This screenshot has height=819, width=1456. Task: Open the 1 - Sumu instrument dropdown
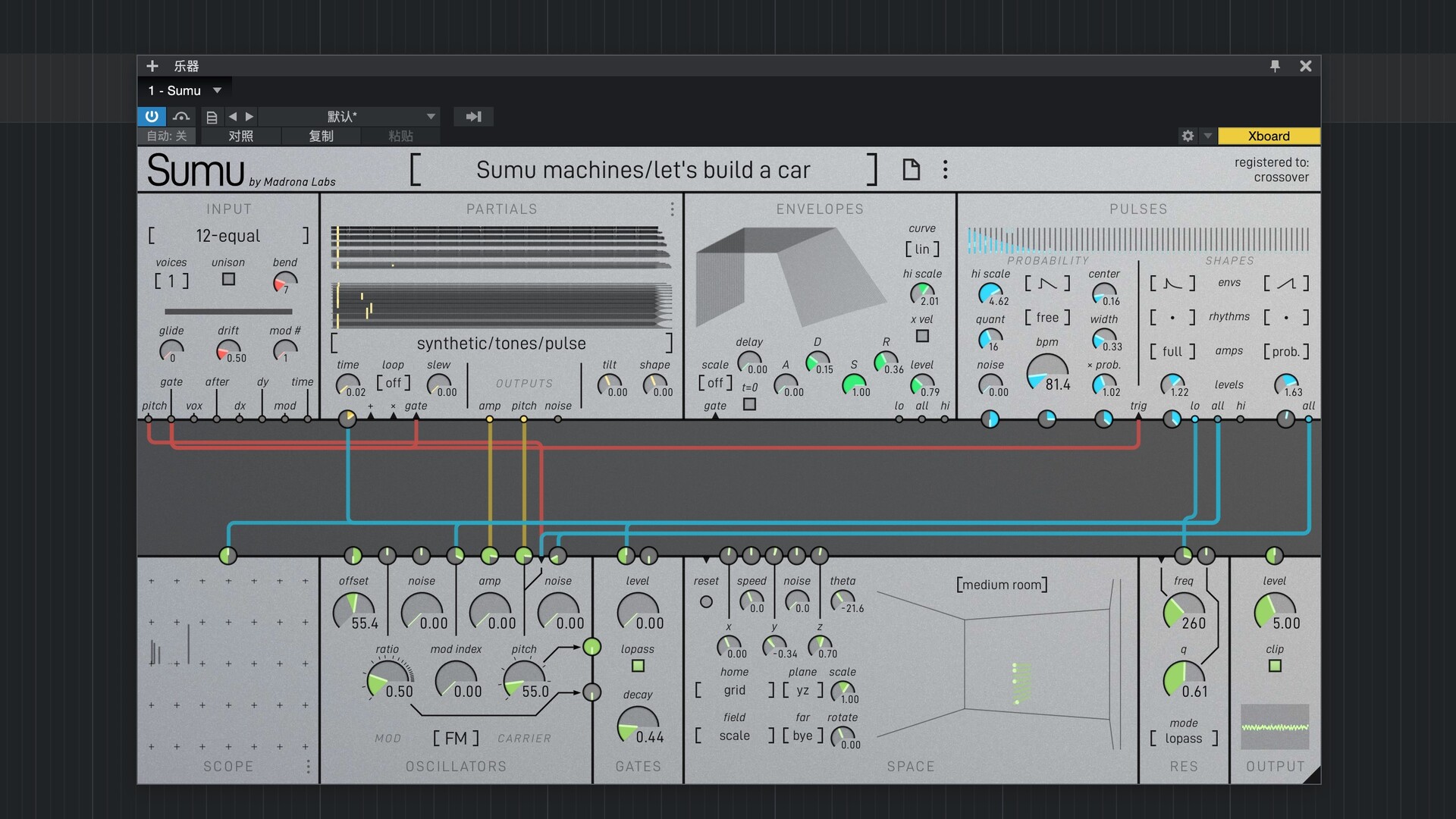(184, 90)
